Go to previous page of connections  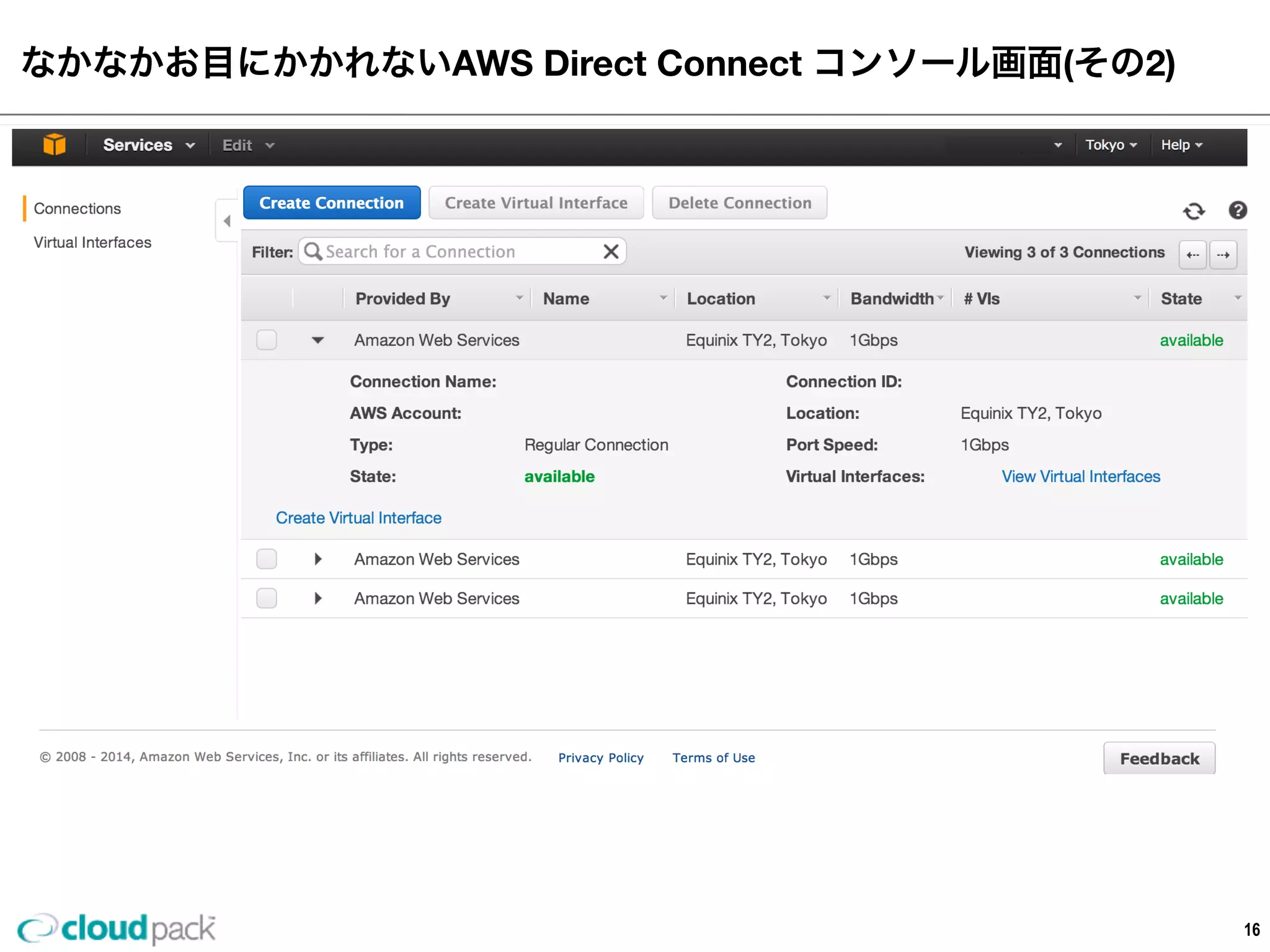1192,255
